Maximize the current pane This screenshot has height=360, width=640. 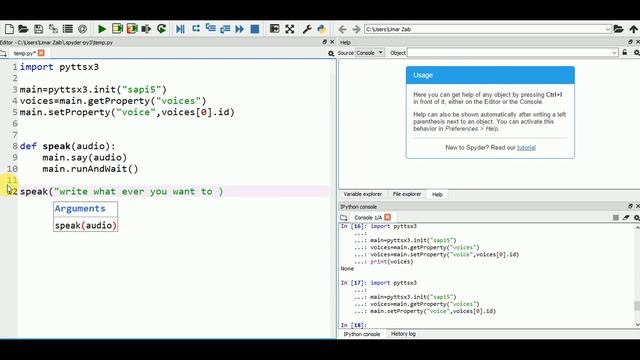coord(275,29)
